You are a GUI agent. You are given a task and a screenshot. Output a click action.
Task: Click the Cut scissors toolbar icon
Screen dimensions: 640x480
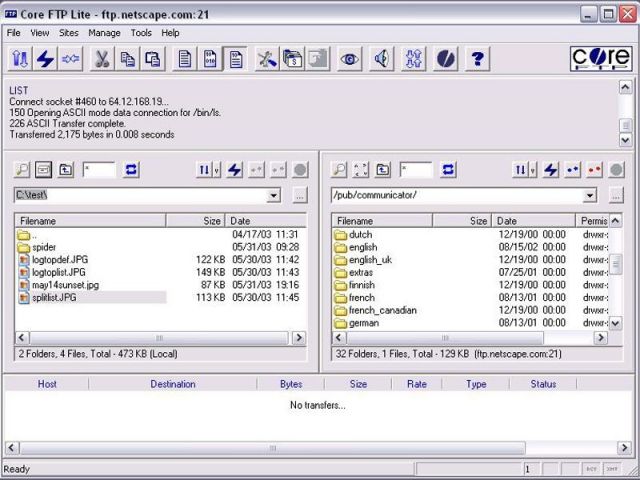[102, 59]
